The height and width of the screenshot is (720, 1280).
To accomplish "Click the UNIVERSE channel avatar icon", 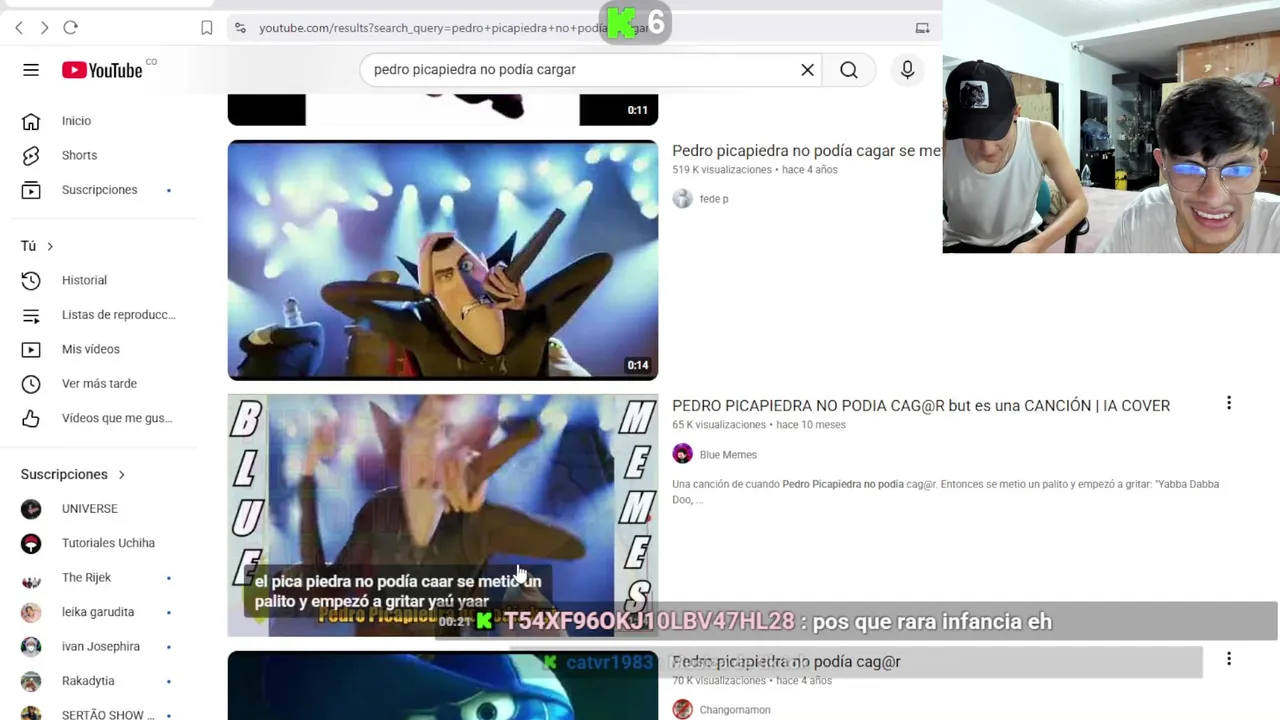I will pos(31,509).
